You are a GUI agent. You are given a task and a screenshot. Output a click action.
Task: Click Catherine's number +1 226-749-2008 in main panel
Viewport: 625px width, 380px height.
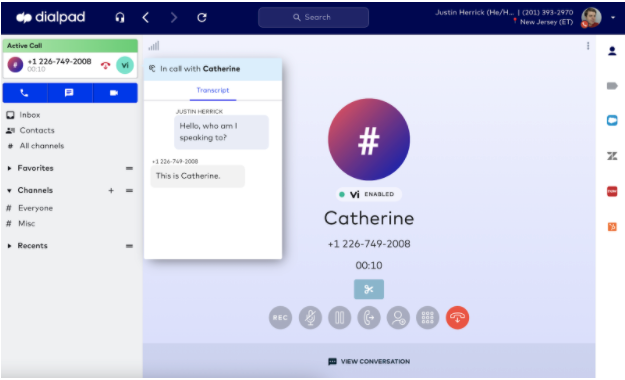369,244
